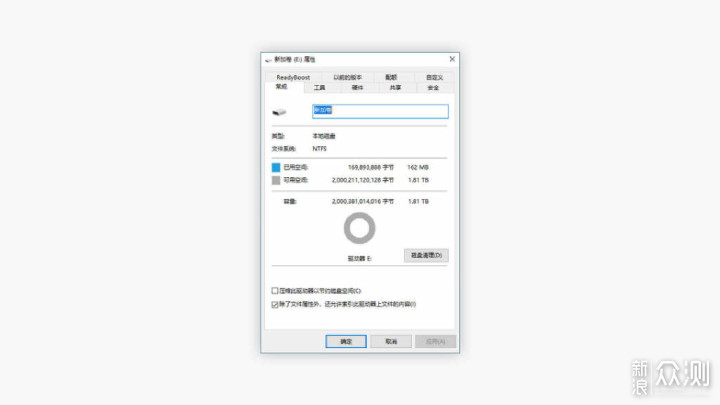Click the drive icon beside the volume name
The height and width of the screenshot is (405, 720).
(x=279, y=111)
